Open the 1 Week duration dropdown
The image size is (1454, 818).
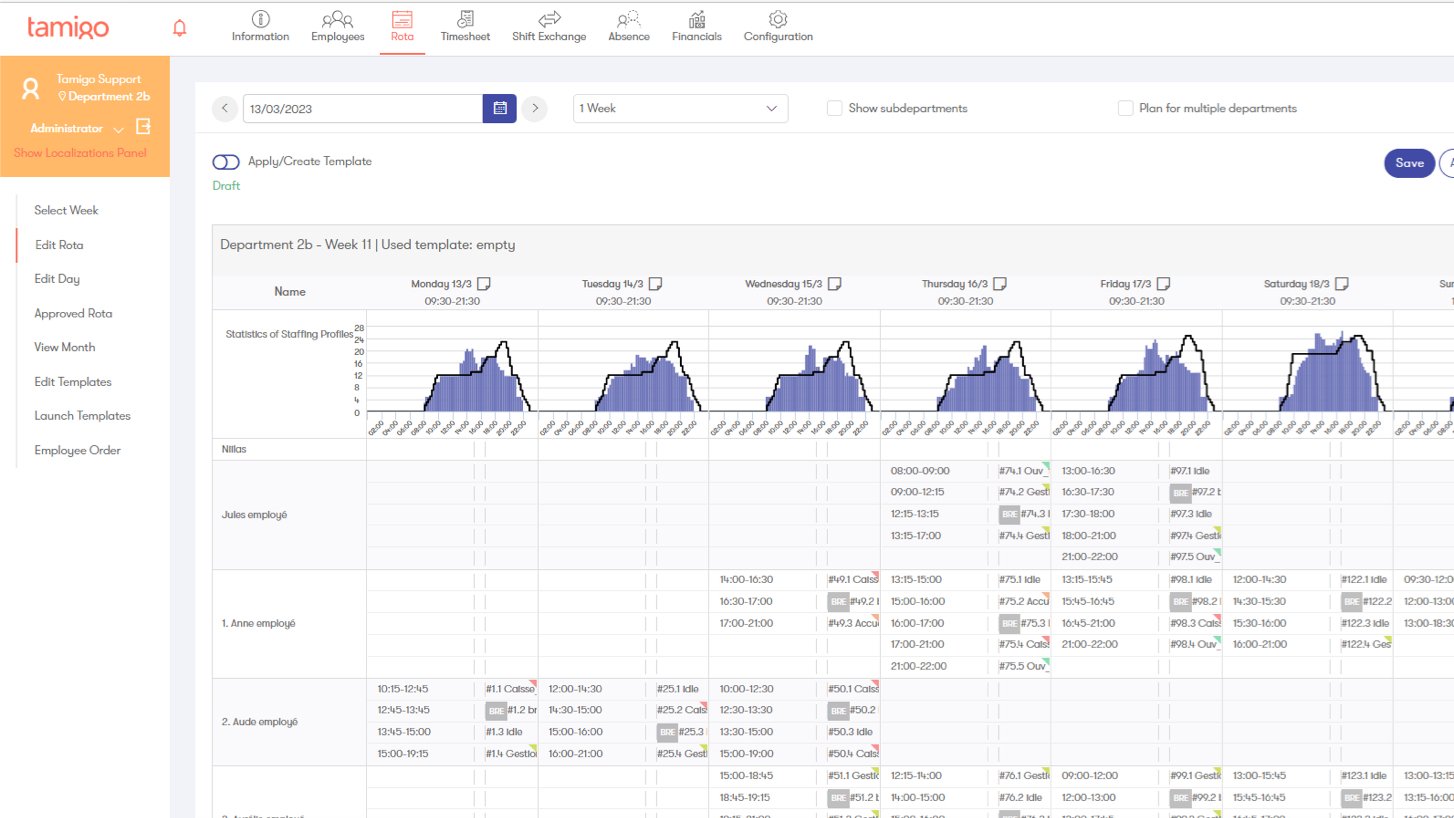680,107
